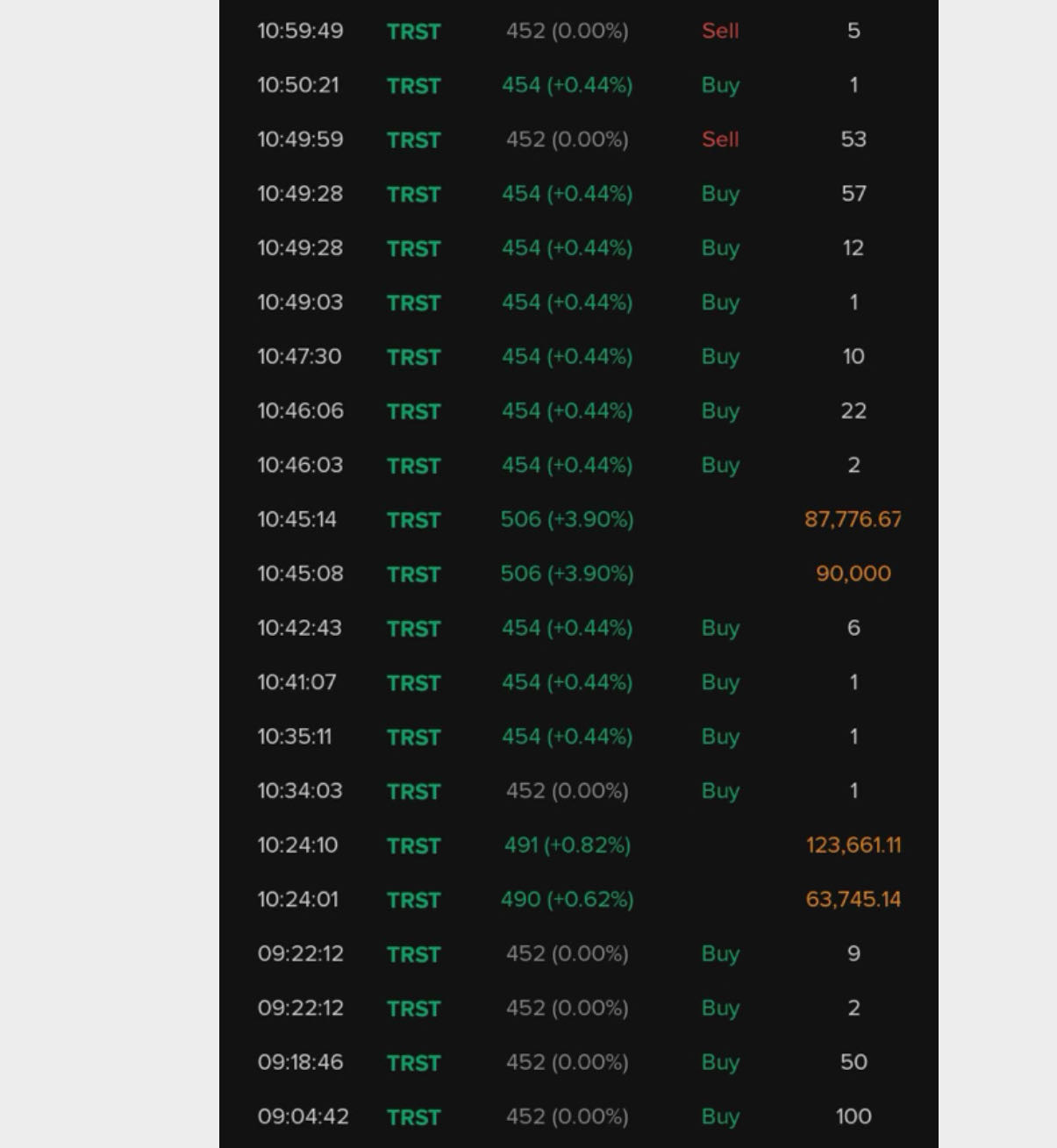Open the TRST ticker at 10:42:43

413,629
